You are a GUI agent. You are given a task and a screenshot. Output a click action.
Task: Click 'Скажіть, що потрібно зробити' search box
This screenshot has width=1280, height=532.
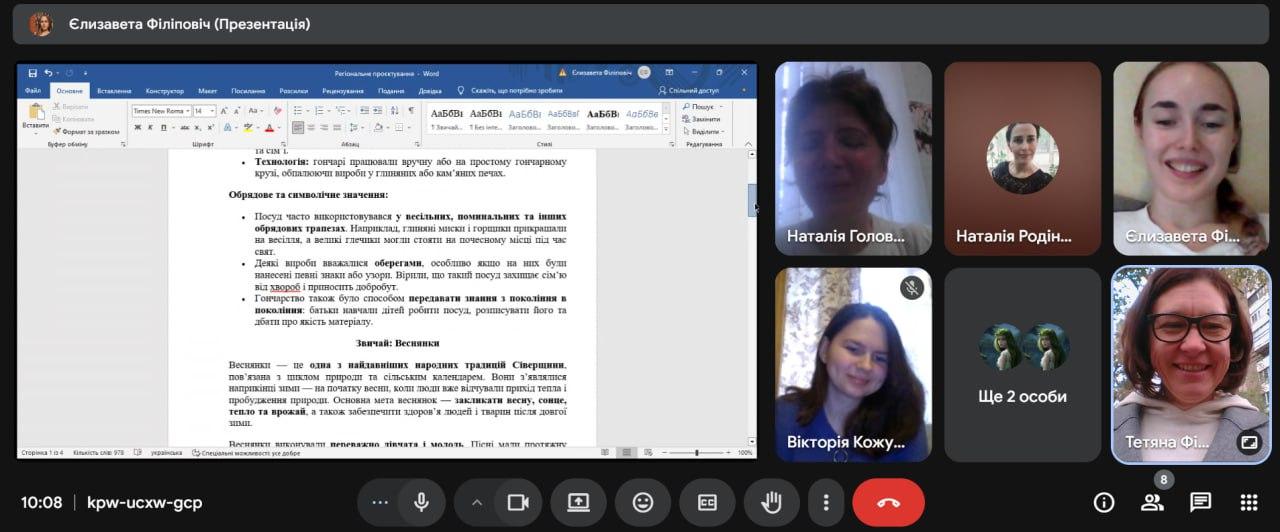[x=508, y=90]
